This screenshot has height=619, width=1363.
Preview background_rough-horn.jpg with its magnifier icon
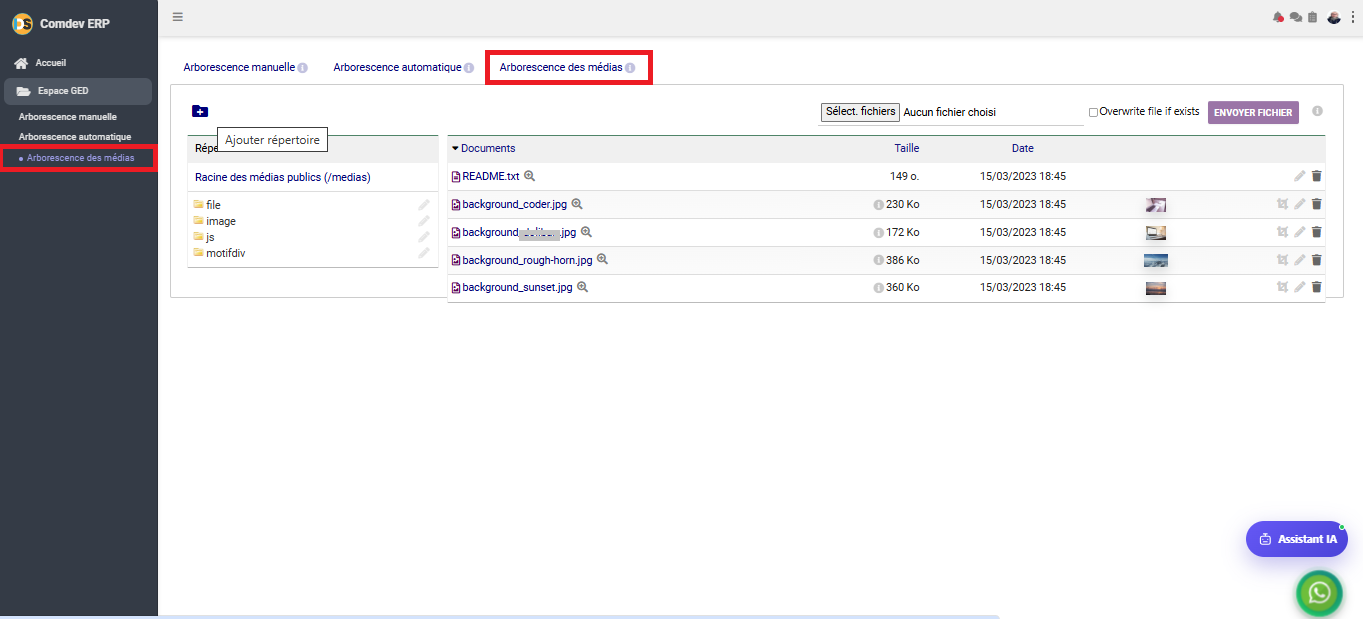coord(603,260)
